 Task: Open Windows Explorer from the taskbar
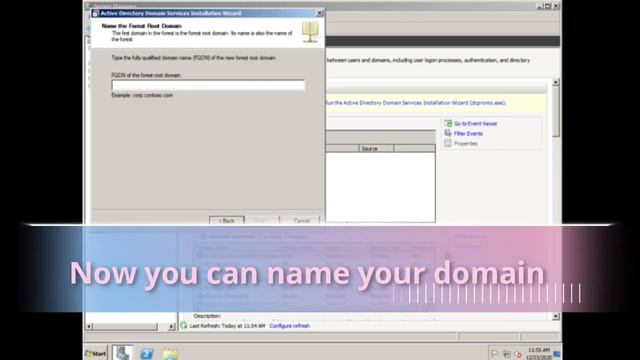(x=171, y=353)
